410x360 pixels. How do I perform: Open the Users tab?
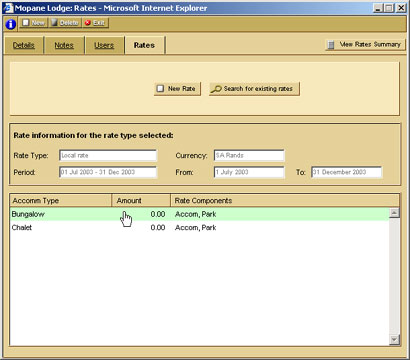pyautogui.click(x=104, y=45)
